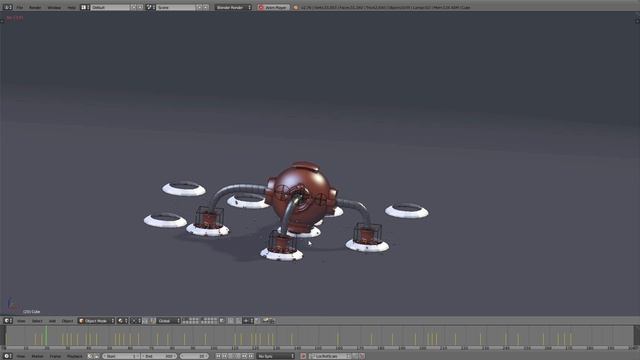This screenshot has width=640, height=360.
Task: Toggle the use preview range icon
Action: click(90, 356)
